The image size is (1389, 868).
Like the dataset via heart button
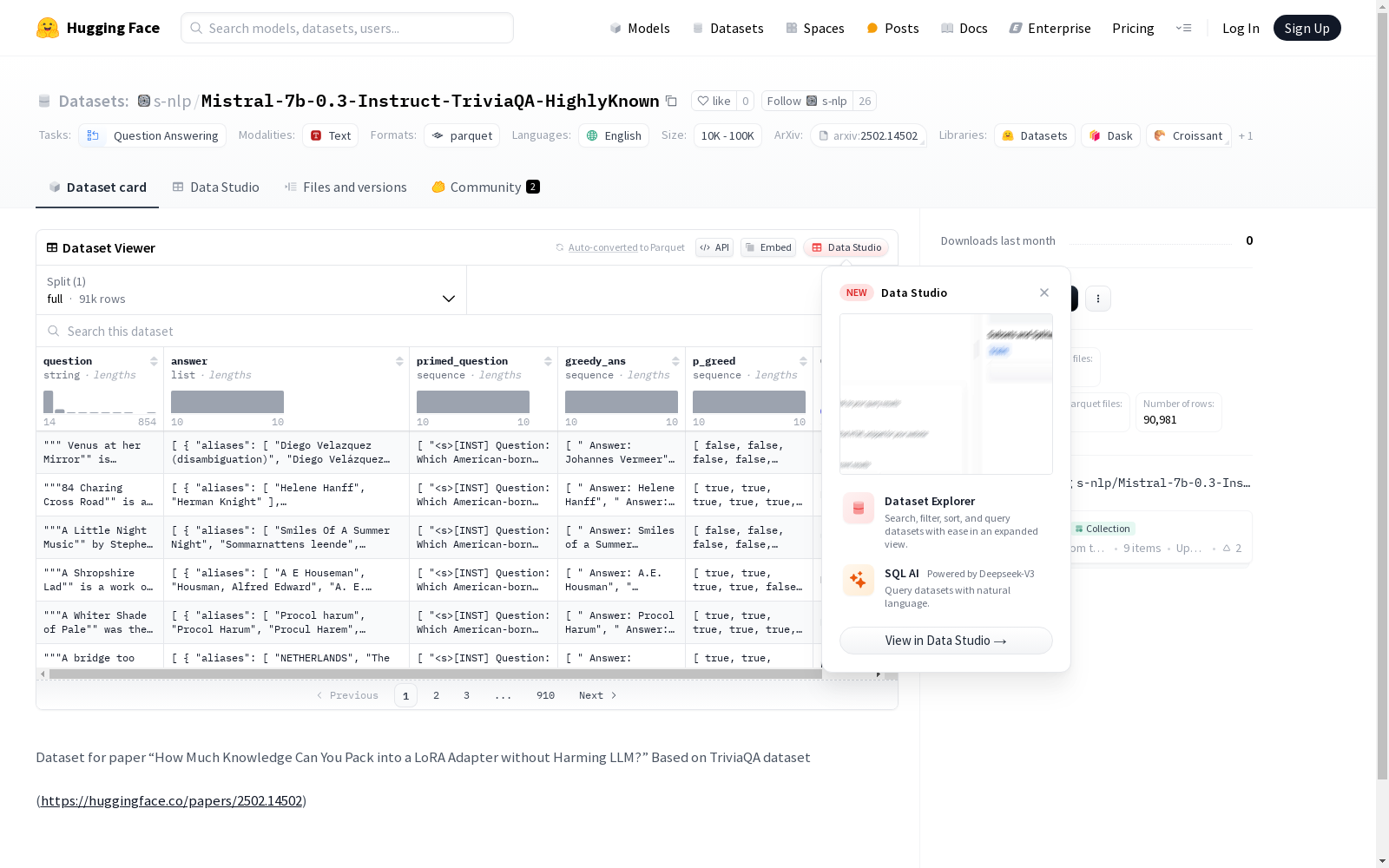714,101
